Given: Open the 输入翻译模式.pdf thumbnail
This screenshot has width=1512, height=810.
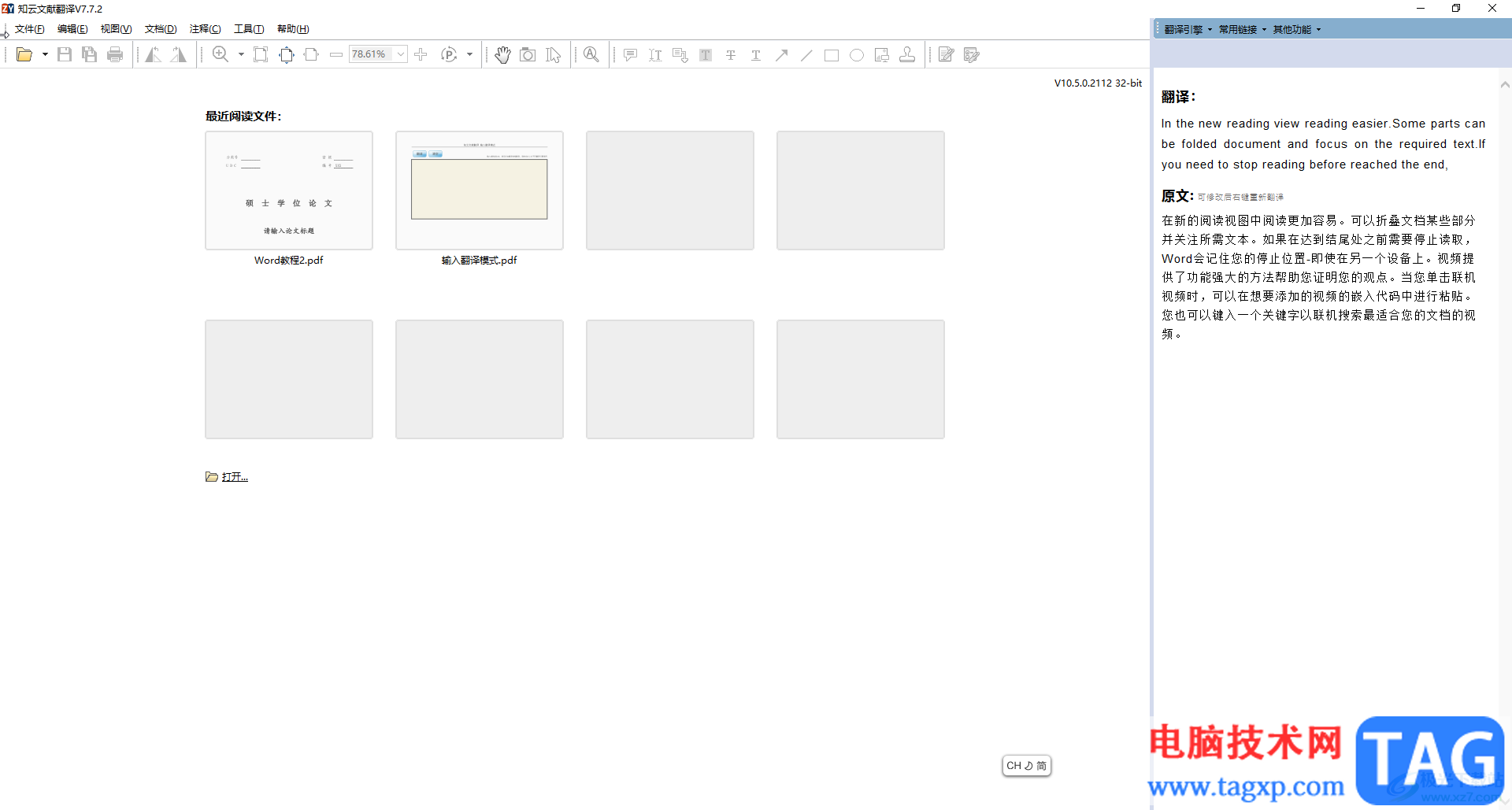Looking at the screenshot, I should pos(480,190).
